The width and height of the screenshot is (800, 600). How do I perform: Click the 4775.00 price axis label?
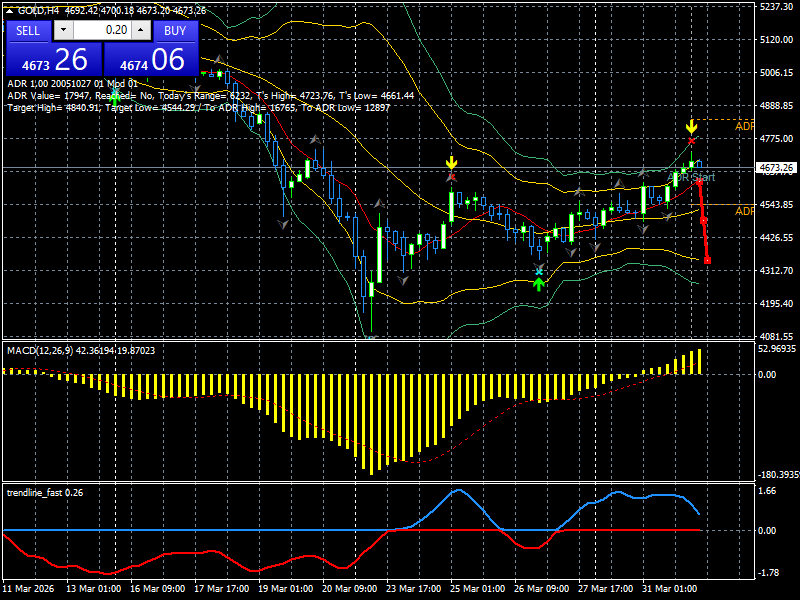[x=776, y=138]
